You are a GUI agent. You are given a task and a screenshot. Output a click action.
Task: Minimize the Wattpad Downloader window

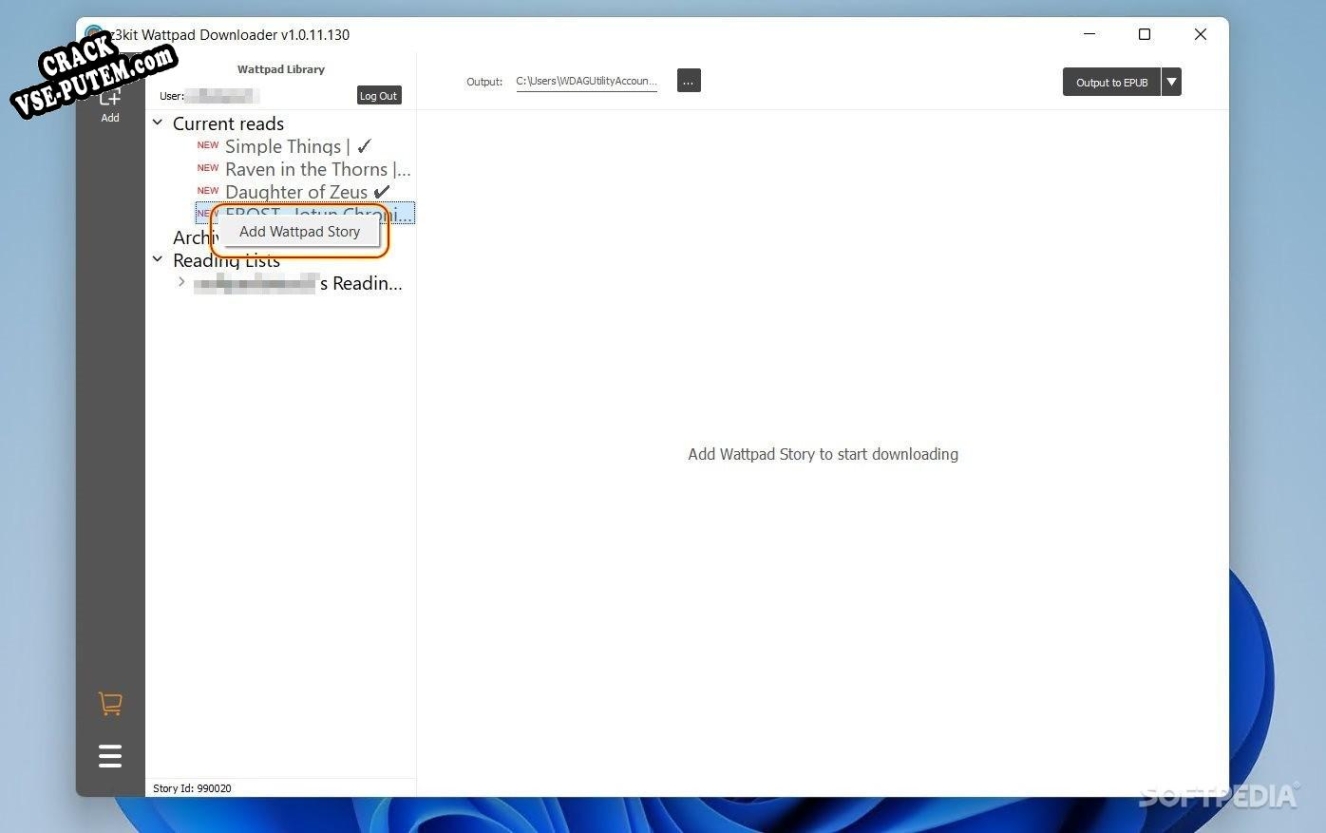tap(1090, 34)
